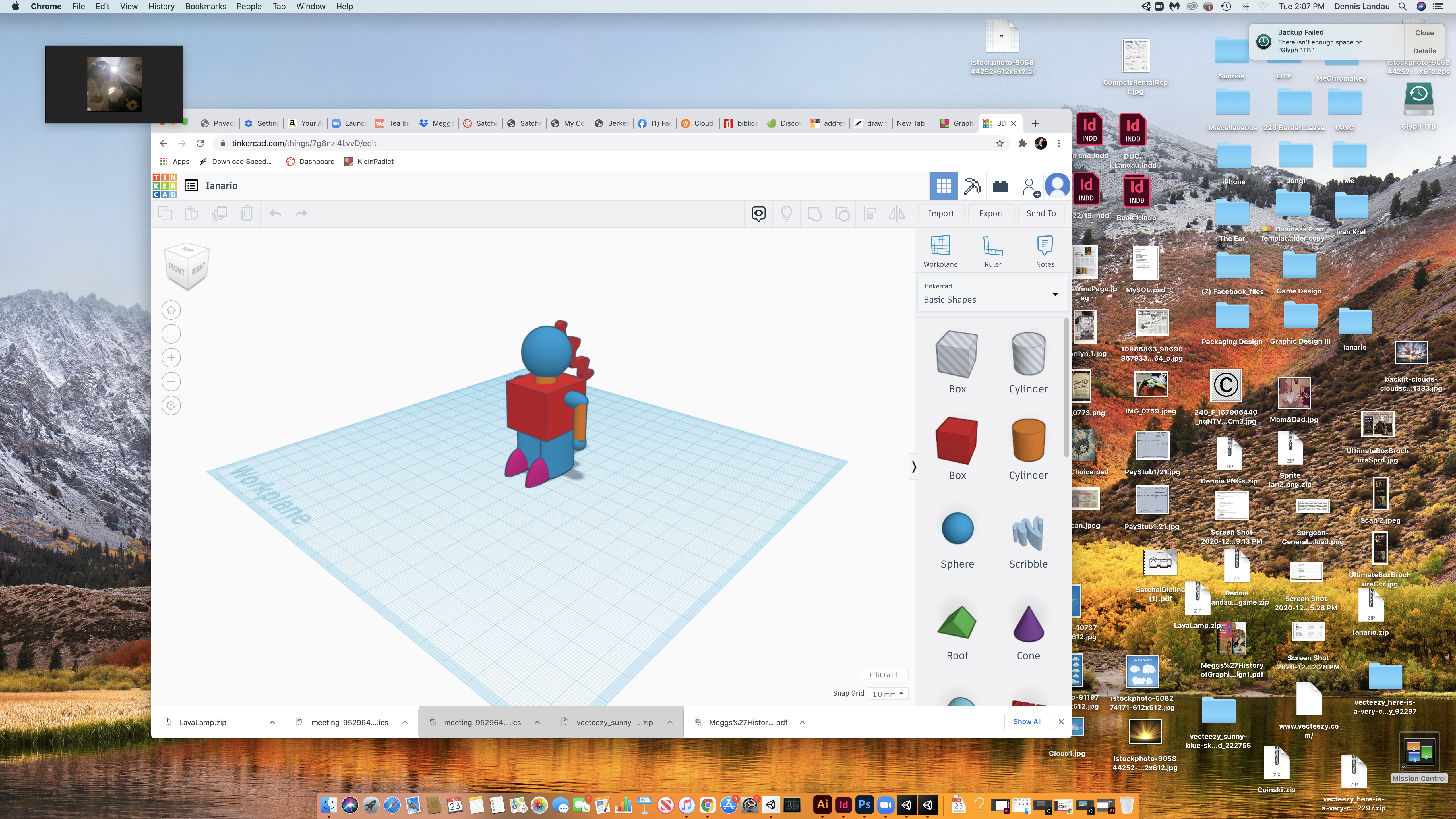Expand first meeting-952964 ics download chevron

[x=405, y=722]
